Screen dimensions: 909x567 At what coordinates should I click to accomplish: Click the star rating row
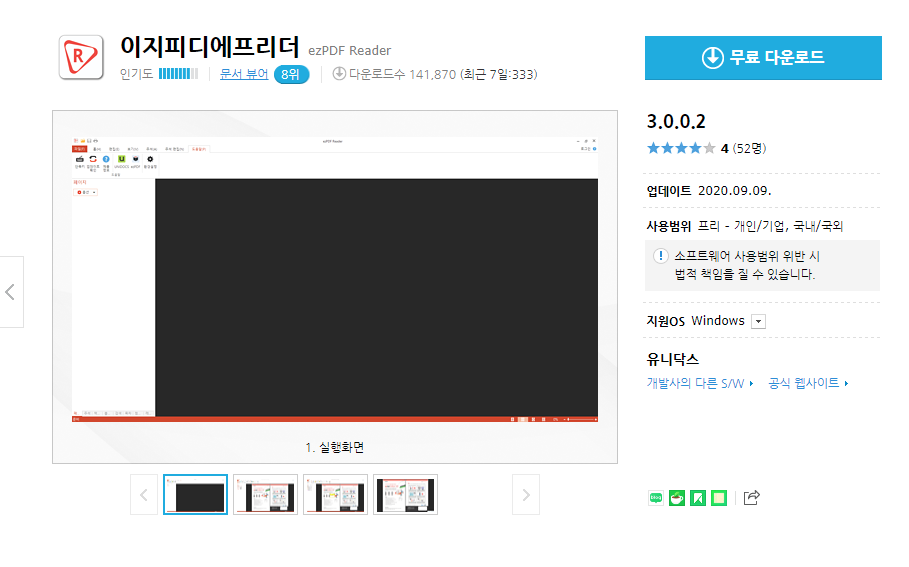pyautogui.click(x=681, y=148)
